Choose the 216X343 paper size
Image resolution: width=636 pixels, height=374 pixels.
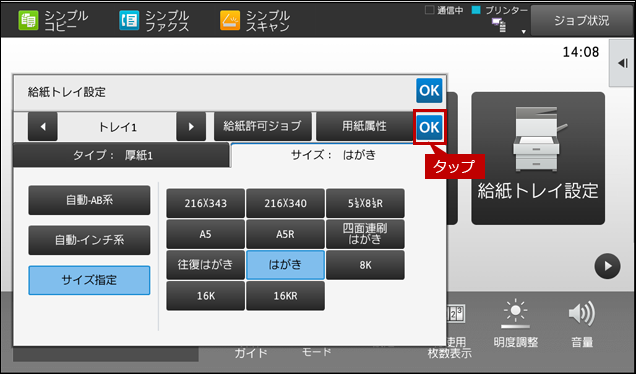206,203
